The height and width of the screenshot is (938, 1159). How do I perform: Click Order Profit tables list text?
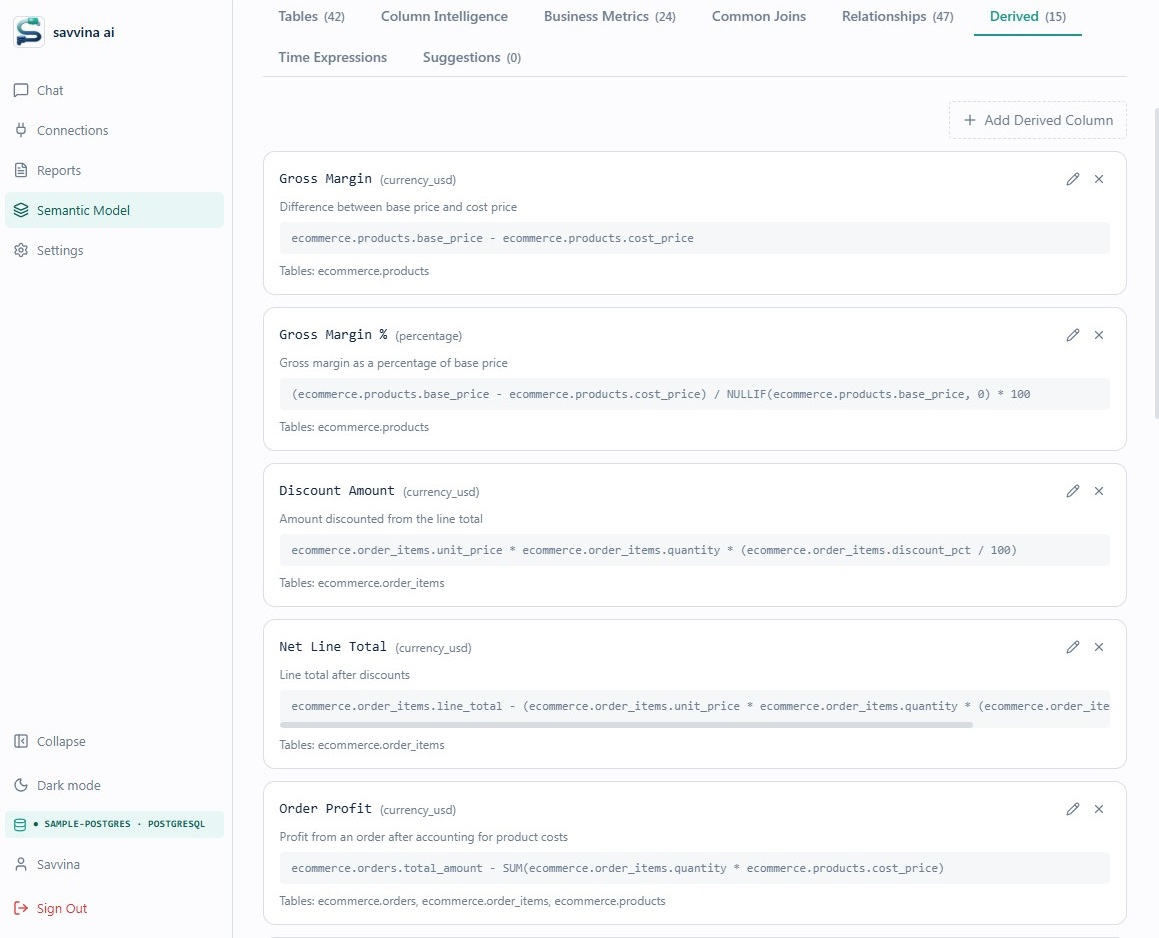click(x=472, y=901)
